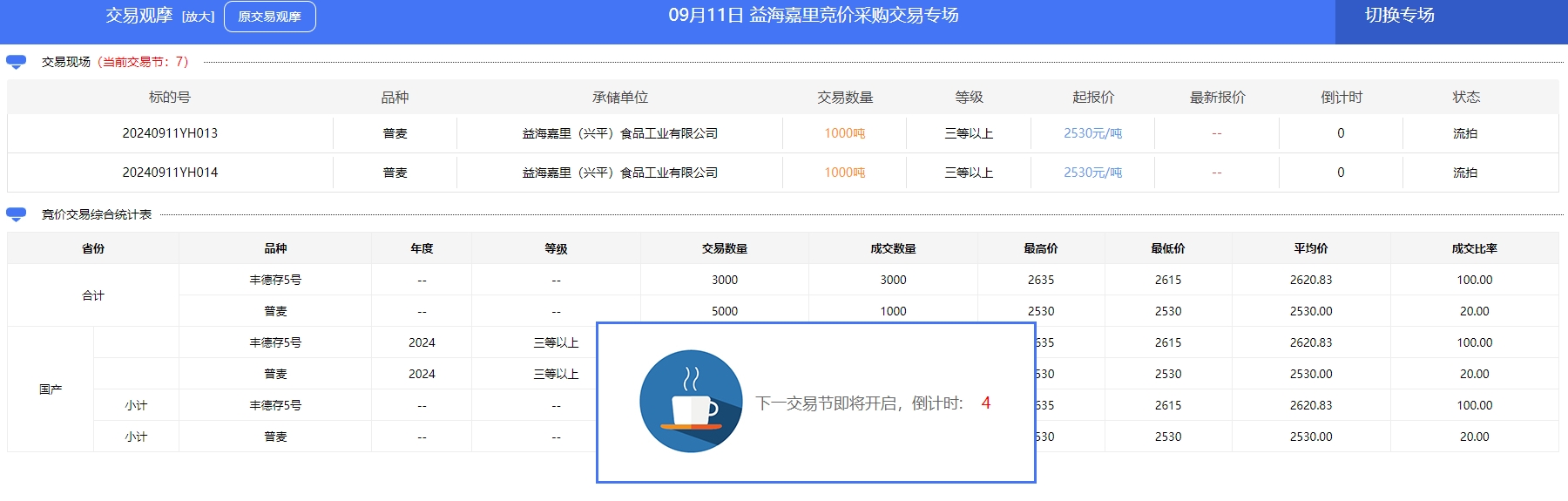Image resolution: width=1568 pixels, height=501 pixels.
Task: Click the countdown number 4 in popup
Action: (985, 403)
